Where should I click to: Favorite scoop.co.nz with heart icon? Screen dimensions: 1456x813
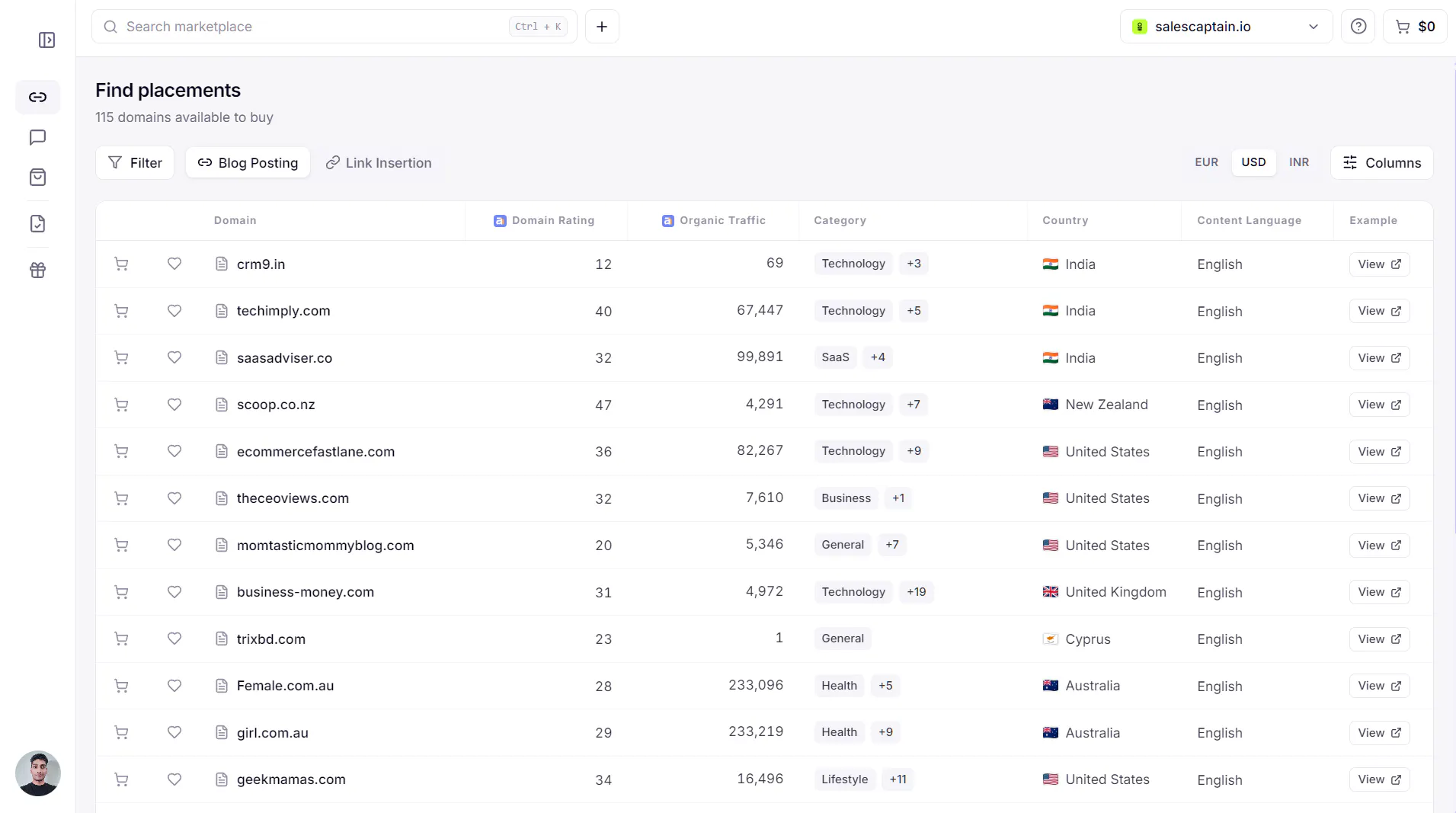(174, 405)
